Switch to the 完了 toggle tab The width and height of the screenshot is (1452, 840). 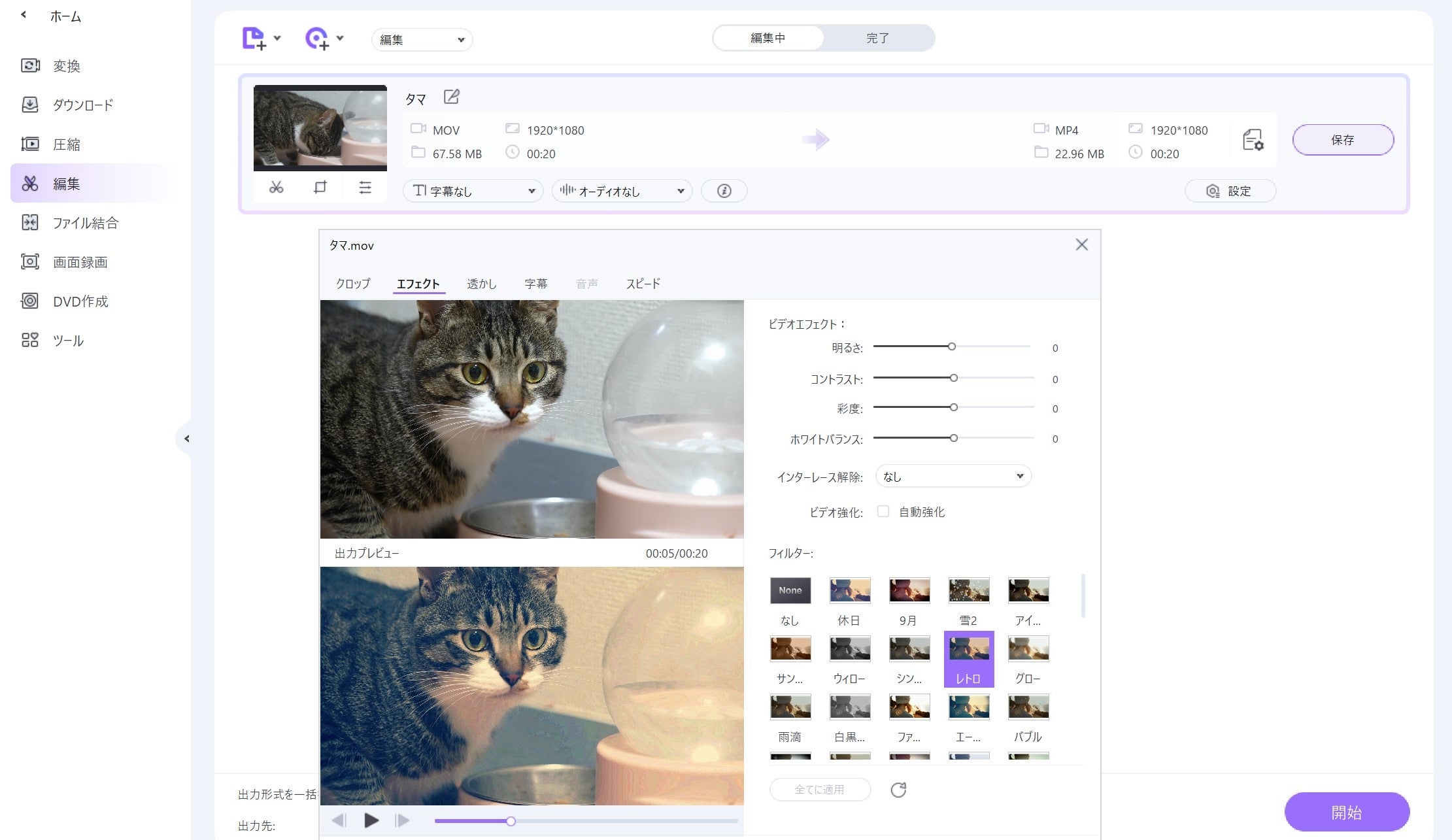pos(877,38)
